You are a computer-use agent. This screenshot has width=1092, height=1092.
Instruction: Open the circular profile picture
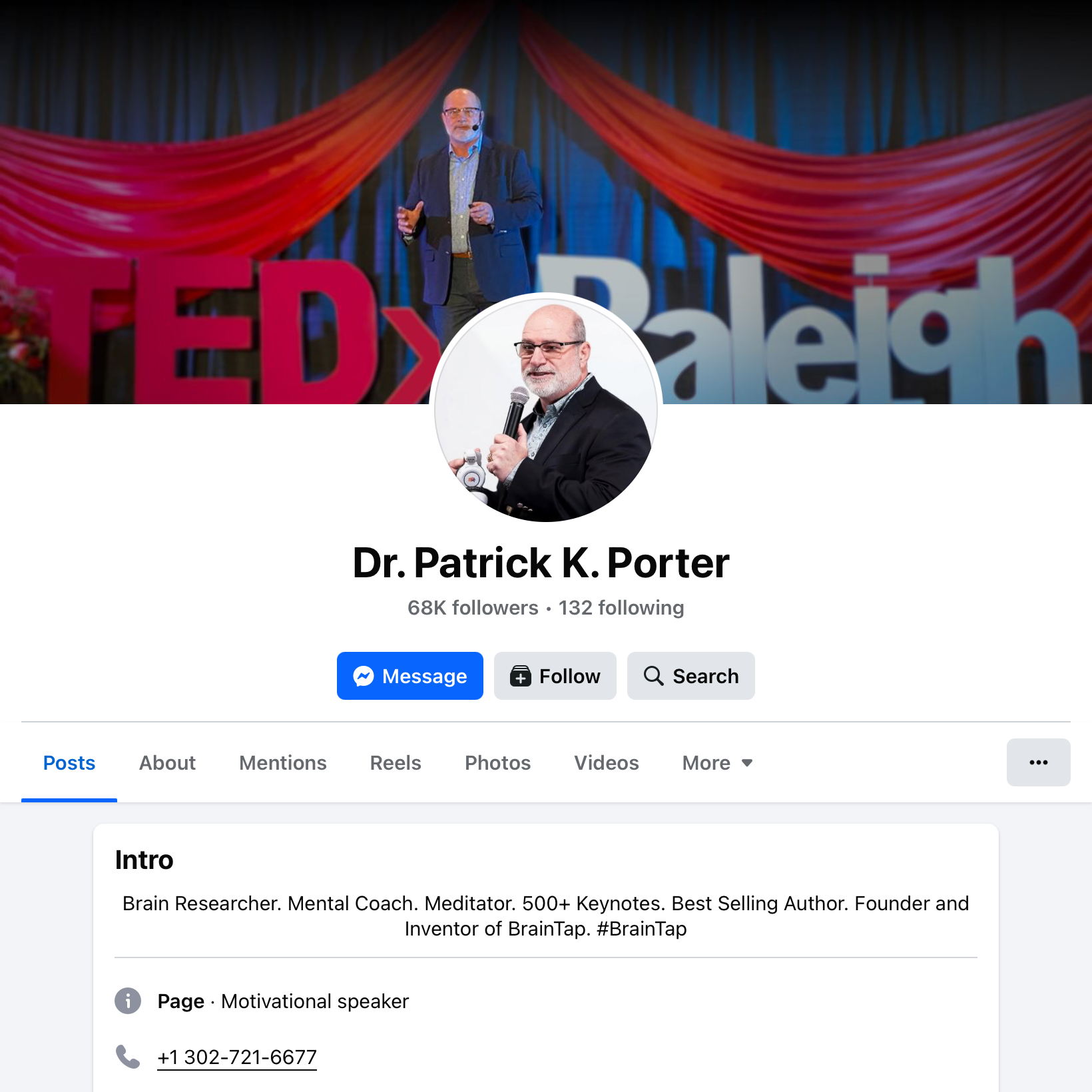546,409
